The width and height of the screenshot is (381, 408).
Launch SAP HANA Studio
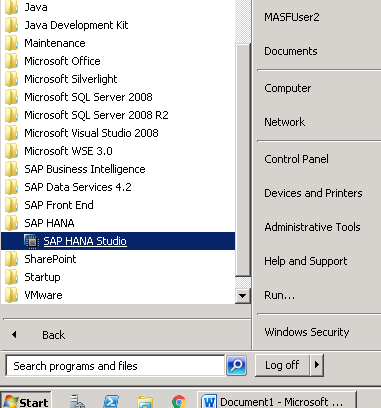118,241
